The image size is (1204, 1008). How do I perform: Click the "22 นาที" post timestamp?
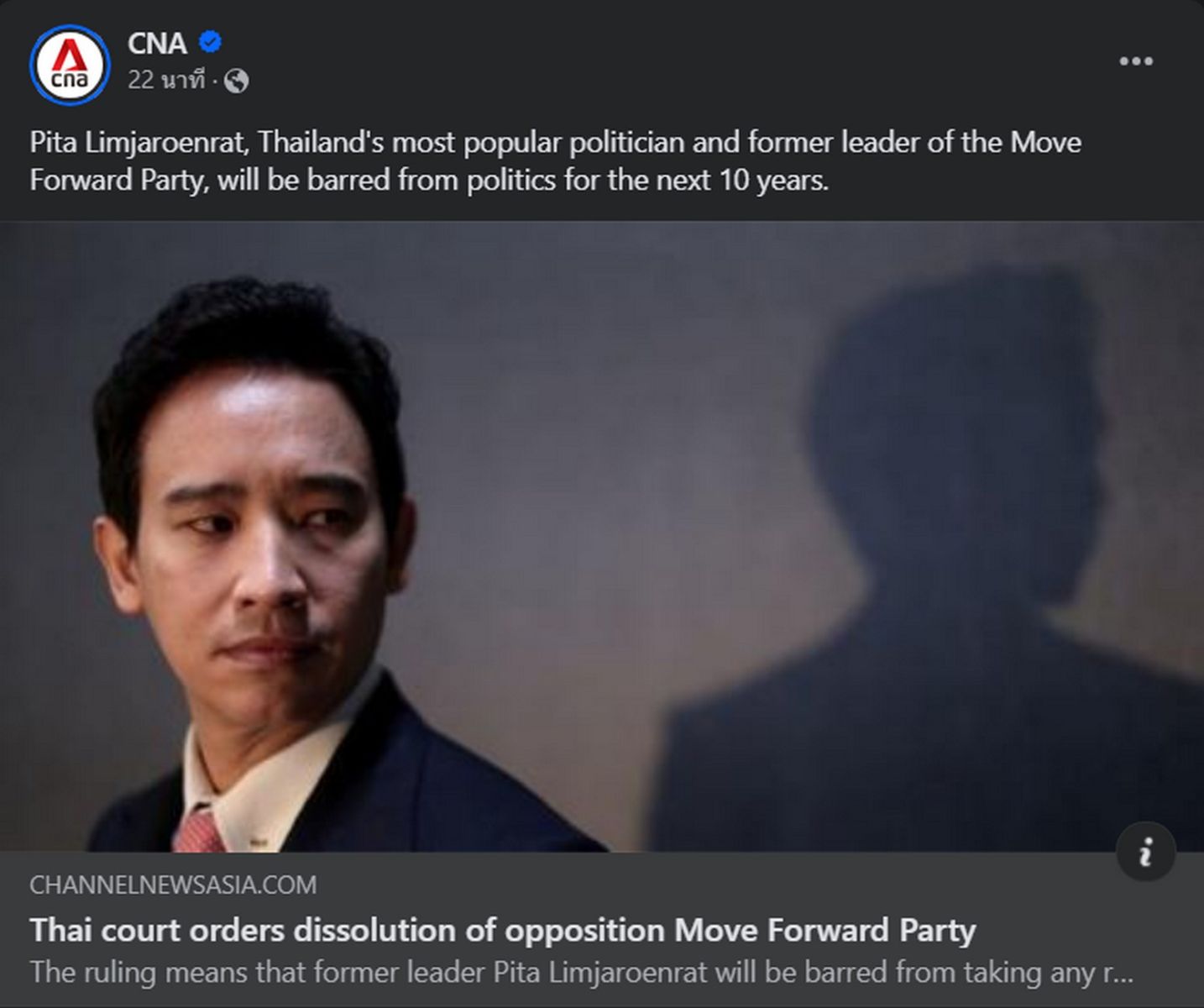[166, 81]
